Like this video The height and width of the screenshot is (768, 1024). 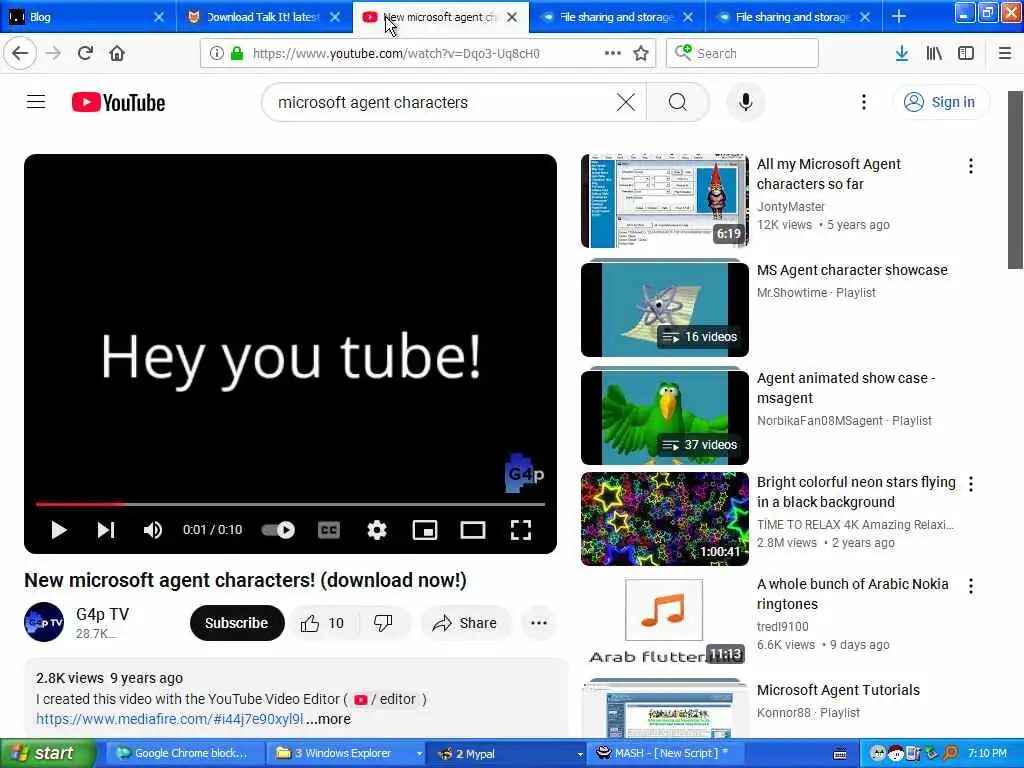click(323, 623)
